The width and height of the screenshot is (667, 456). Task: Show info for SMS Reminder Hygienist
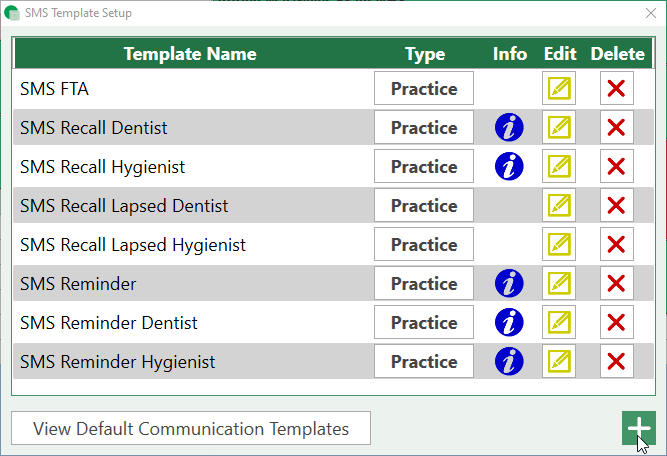click(x=509, y=362)
